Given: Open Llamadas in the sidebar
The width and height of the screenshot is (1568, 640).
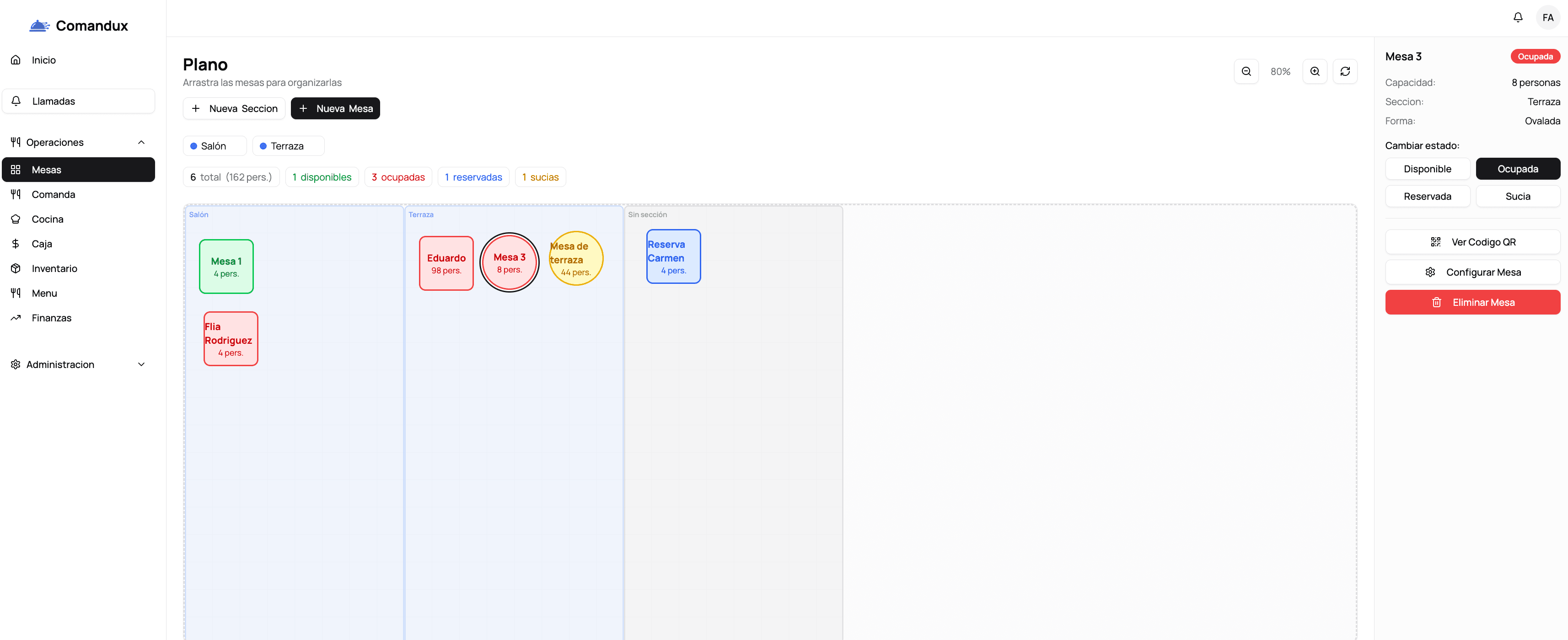Looking at the screenshot, I should tap(54, 101).
